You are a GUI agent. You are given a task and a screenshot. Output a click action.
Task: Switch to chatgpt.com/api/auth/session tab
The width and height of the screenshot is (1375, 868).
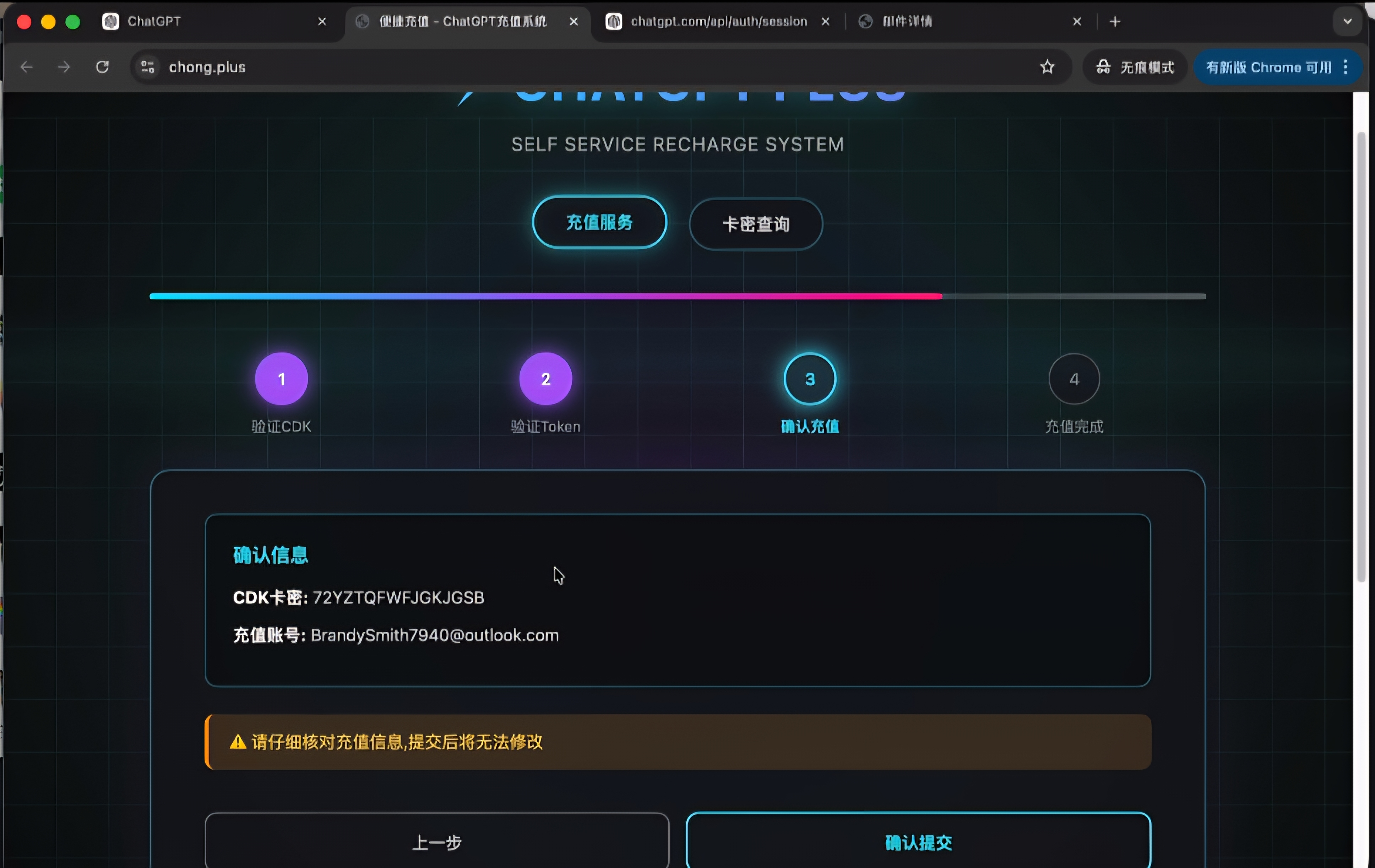(x=708, y=22)
